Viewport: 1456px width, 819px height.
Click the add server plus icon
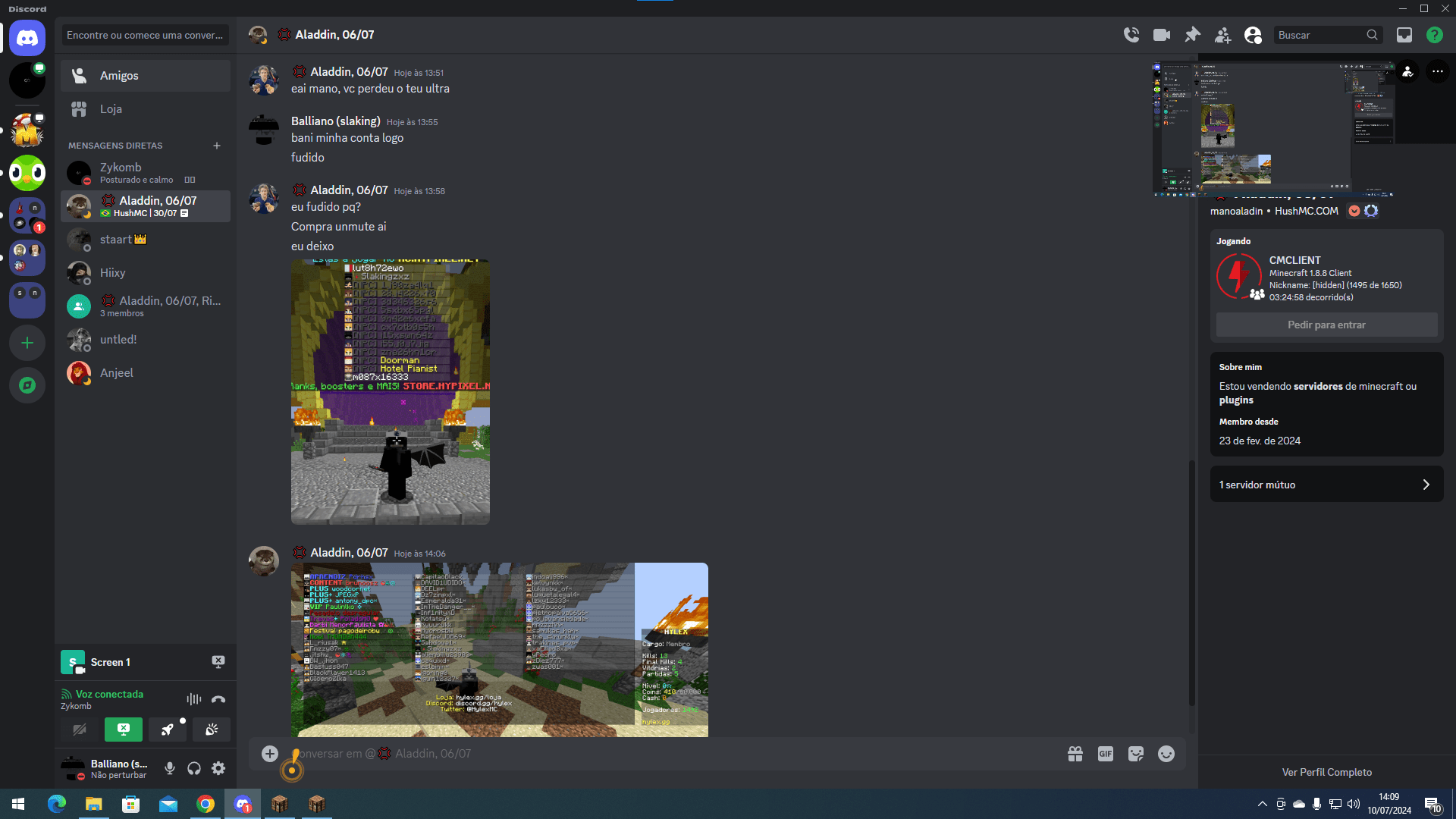pyautogui.click(x=27, y=343)
